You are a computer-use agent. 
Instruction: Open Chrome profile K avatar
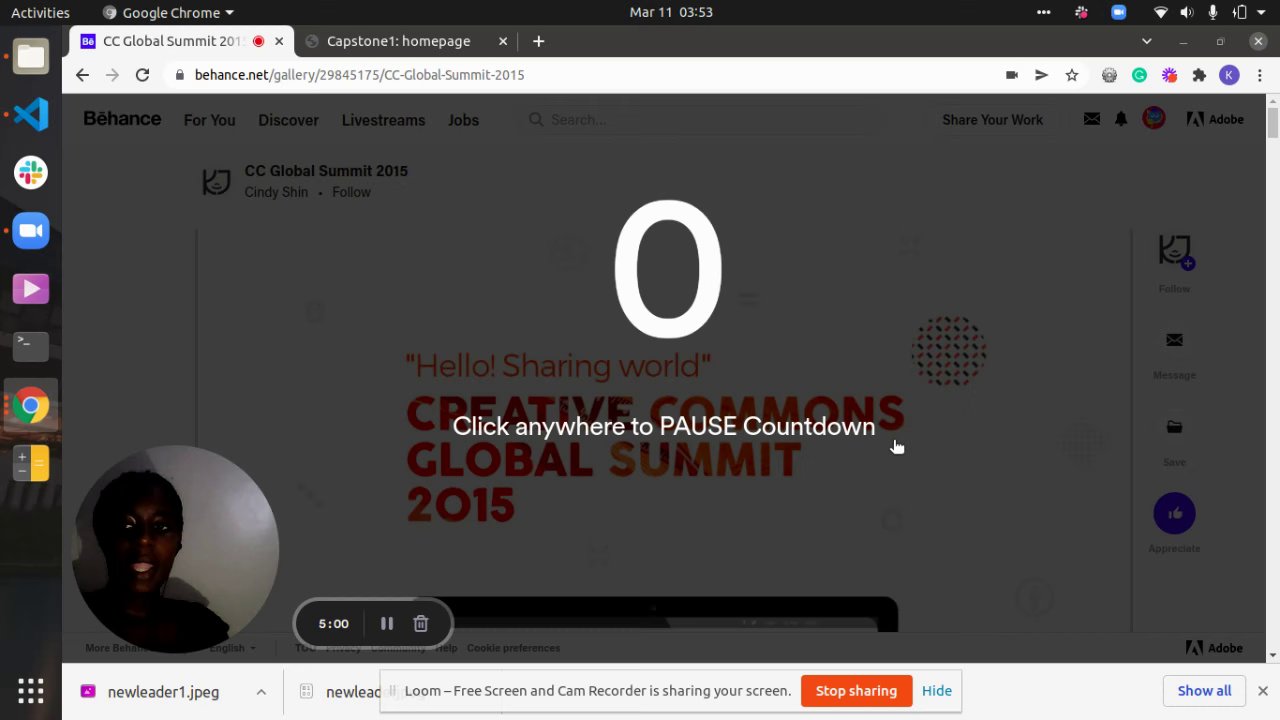(x=1229, y=75)
